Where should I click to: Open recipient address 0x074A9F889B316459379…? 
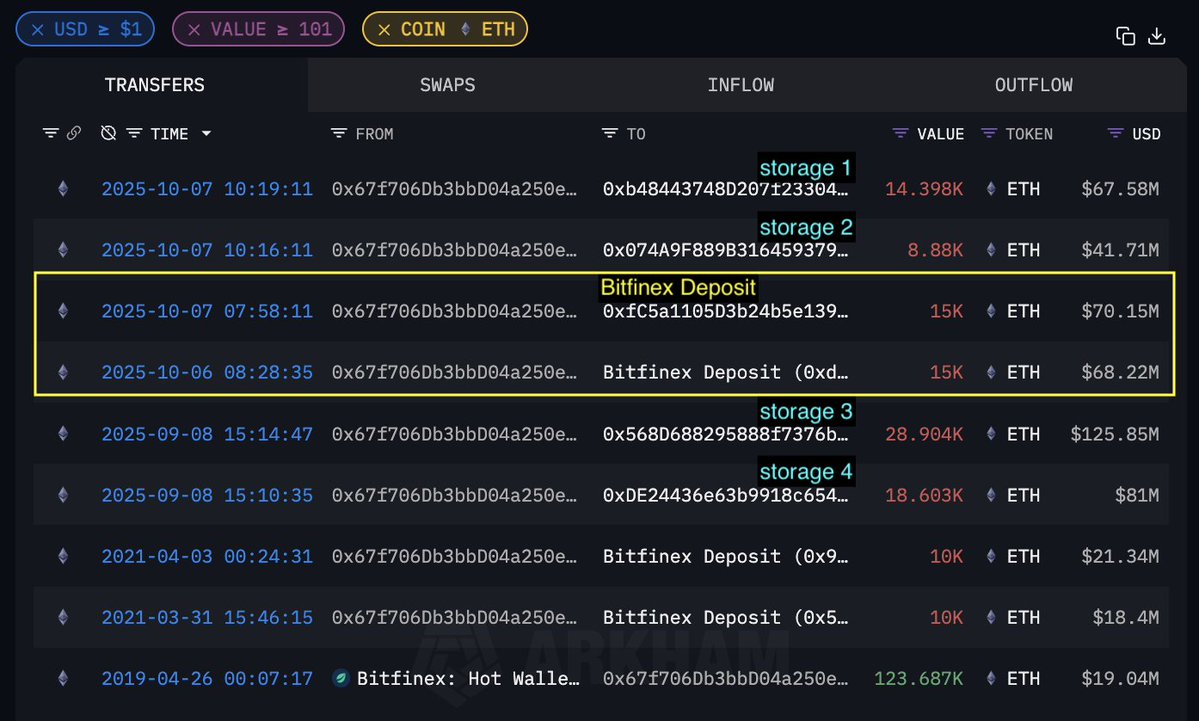725,250
